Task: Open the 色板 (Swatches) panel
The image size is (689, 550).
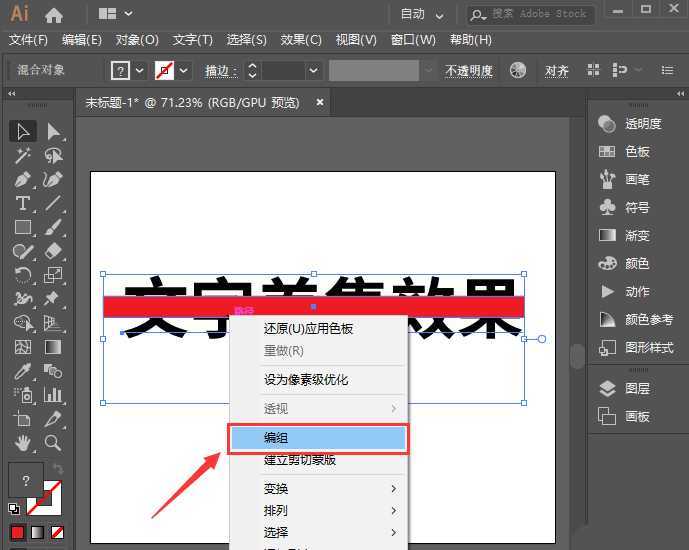Action: [637, 152]
